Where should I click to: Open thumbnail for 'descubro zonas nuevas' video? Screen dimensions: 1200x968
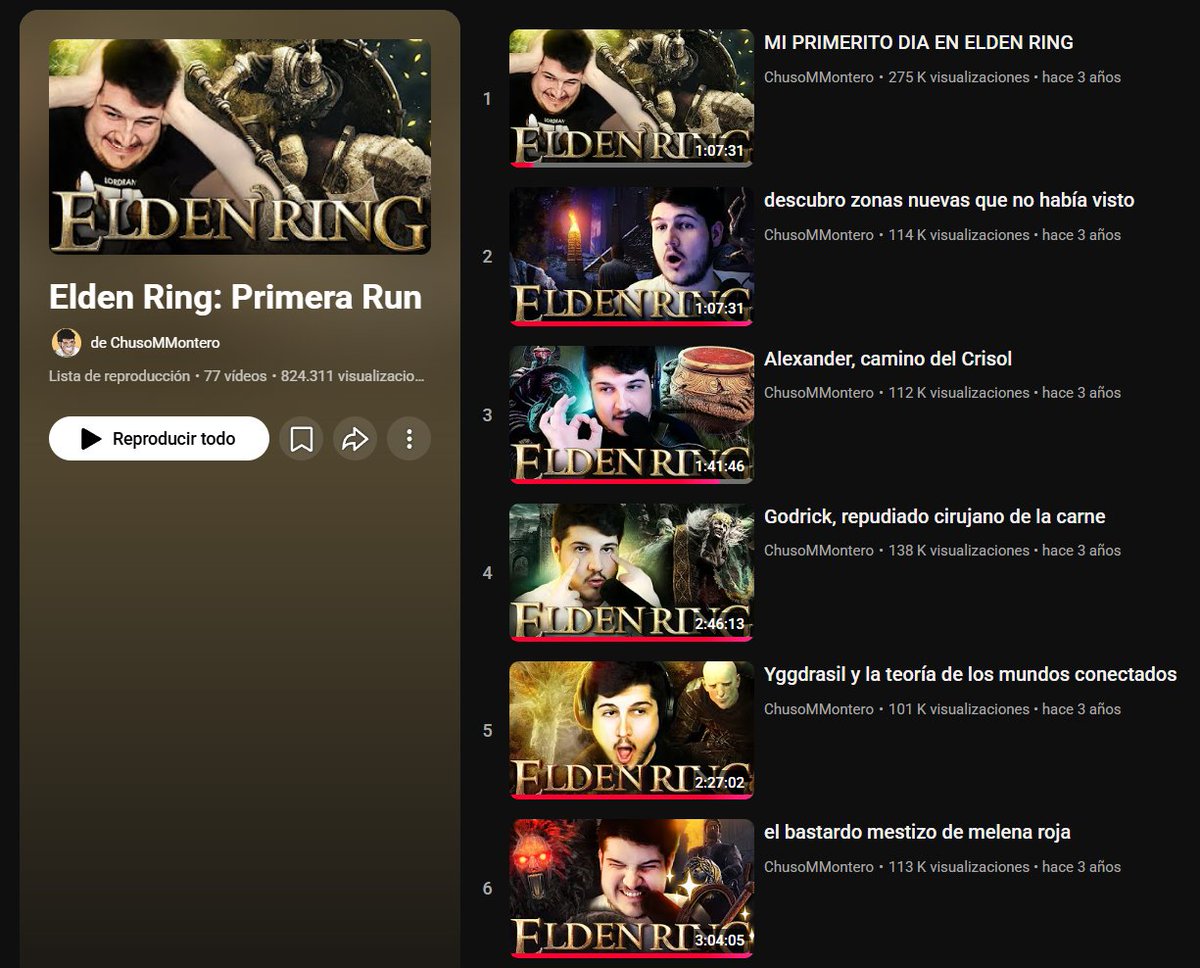coord(631,256)
